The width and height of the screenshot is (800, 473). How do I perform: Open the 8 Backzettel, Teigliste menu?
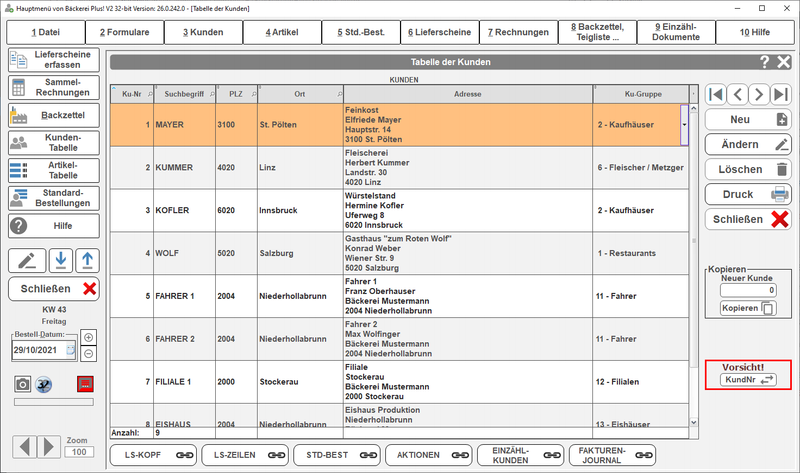point(597,32)
